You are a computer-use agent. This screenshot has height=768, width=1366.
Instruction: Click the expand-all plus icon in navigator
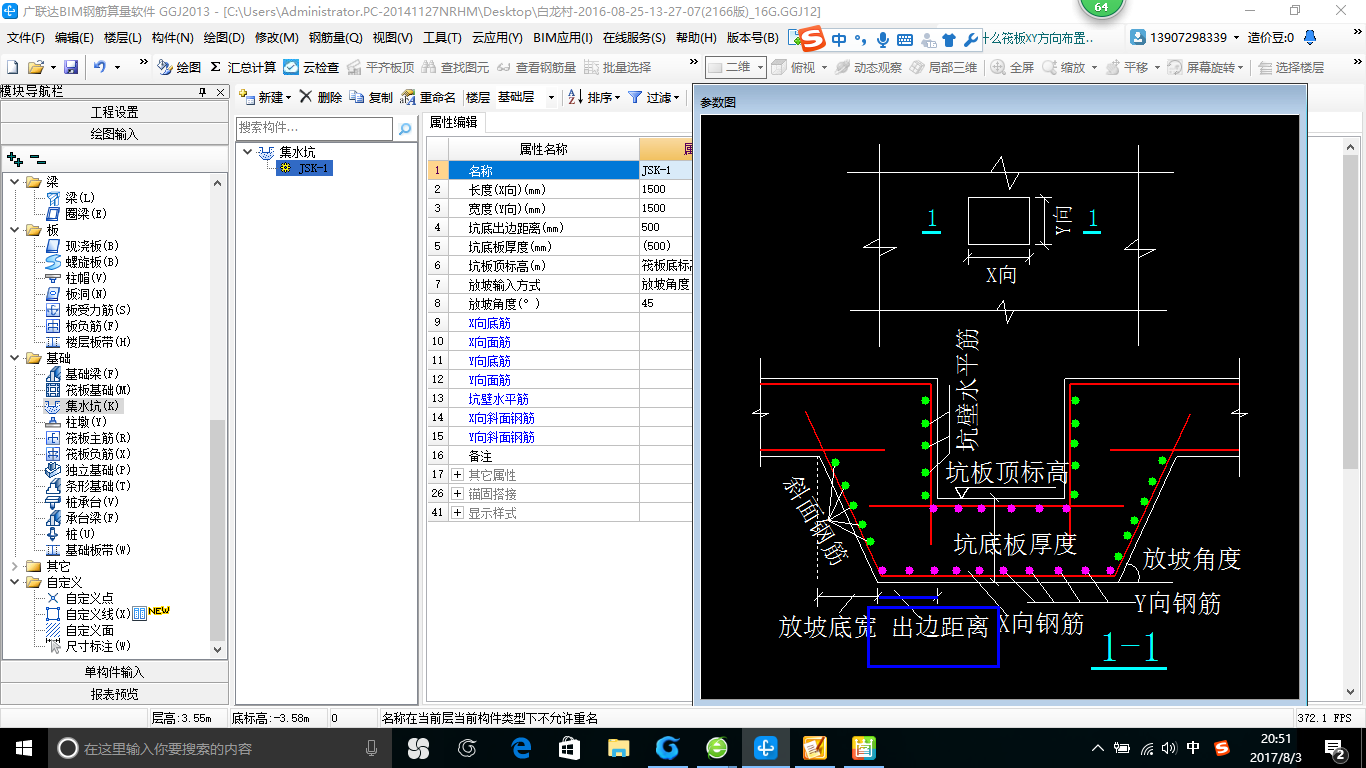click(x=15, y=158)
